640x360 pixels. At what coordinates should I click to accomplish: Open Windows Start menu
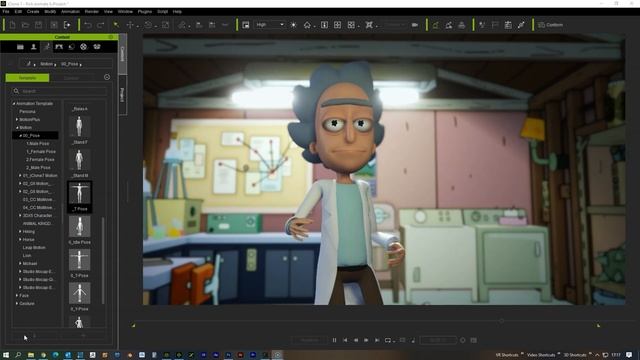tap(6, 355)
